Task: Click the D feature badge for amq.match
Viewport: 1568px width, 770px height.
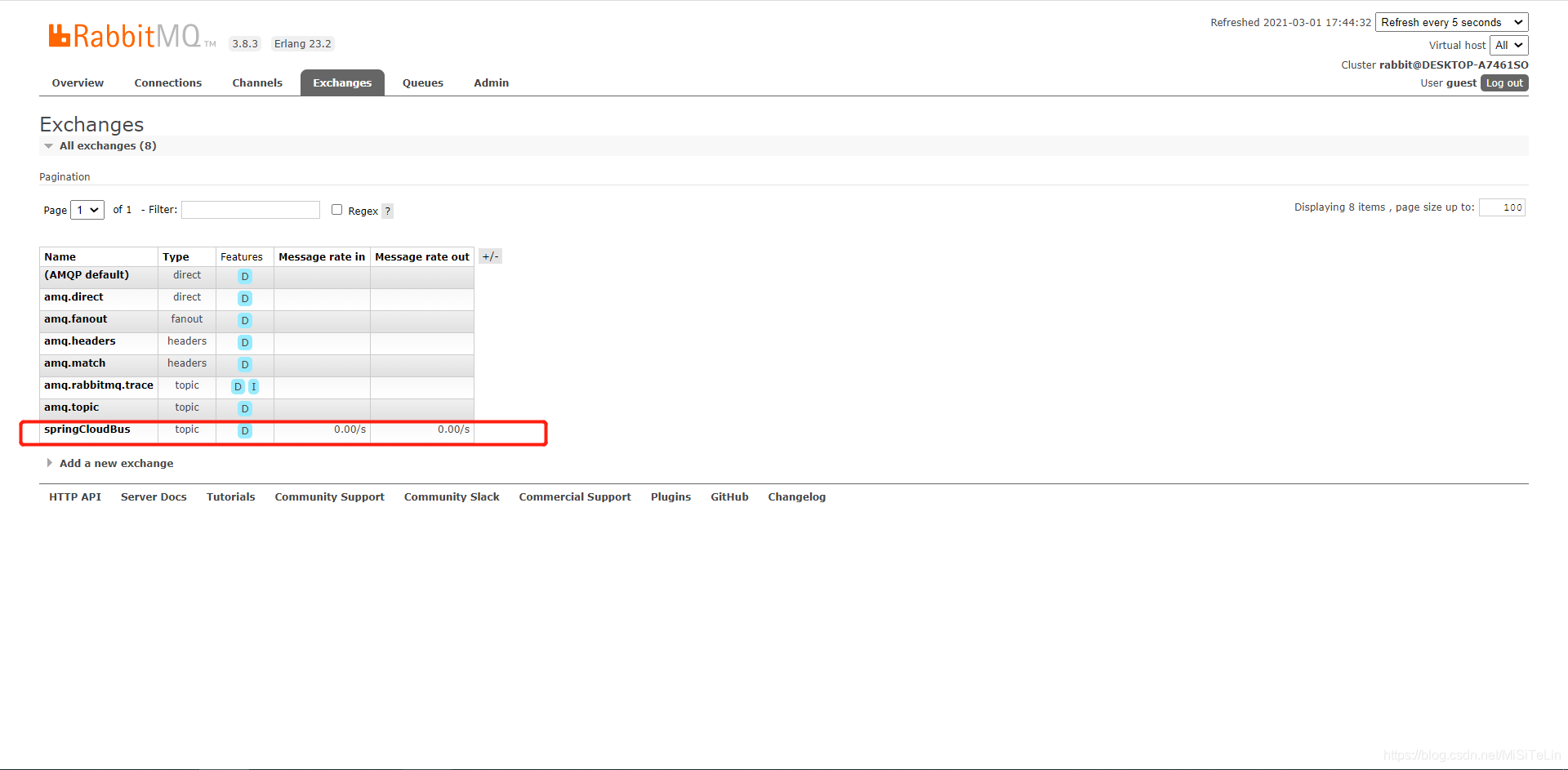Action: coord(245,365)
